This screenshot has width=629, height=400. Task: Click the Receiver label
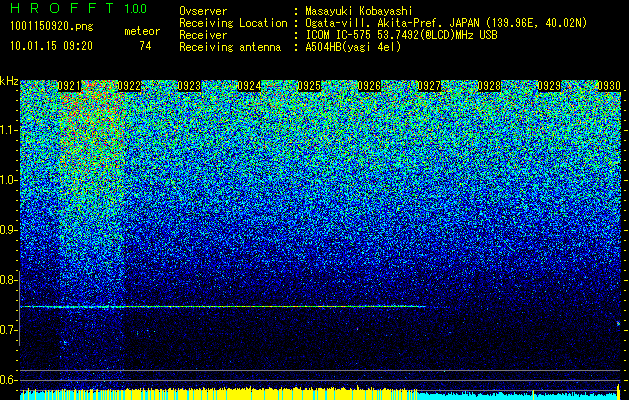(x=203, y=35)
